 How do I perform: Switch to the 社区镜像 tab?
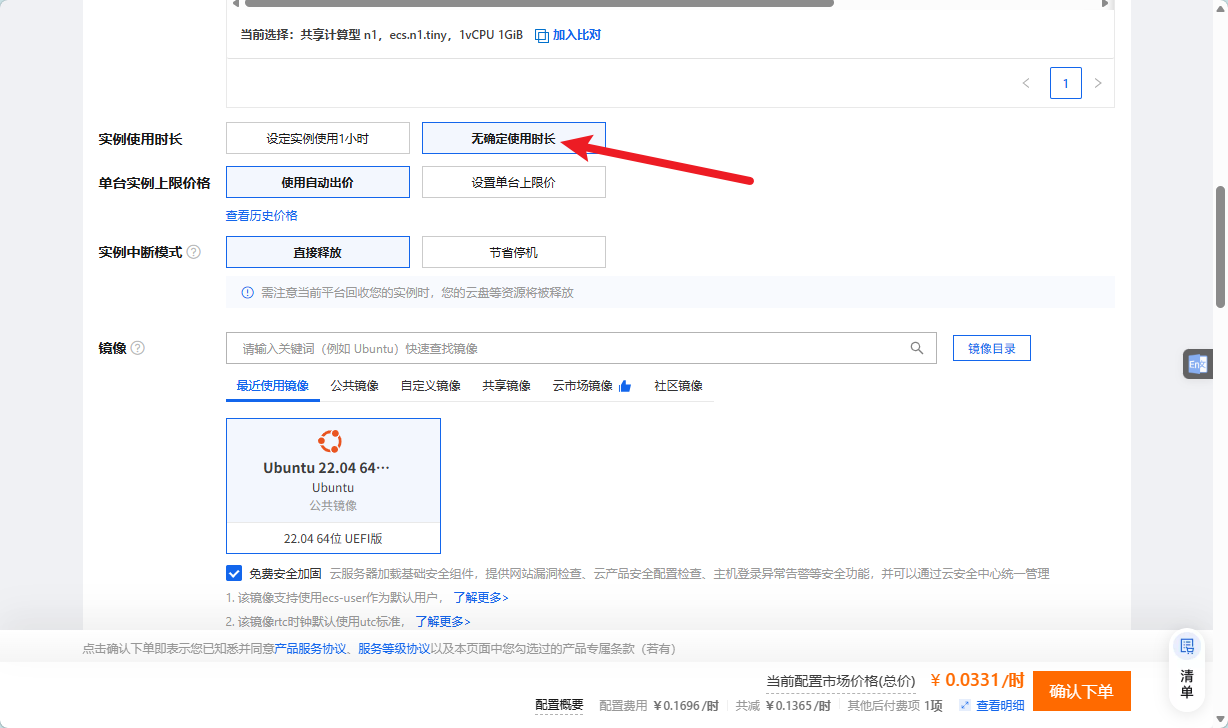click(x=679, y=386)
